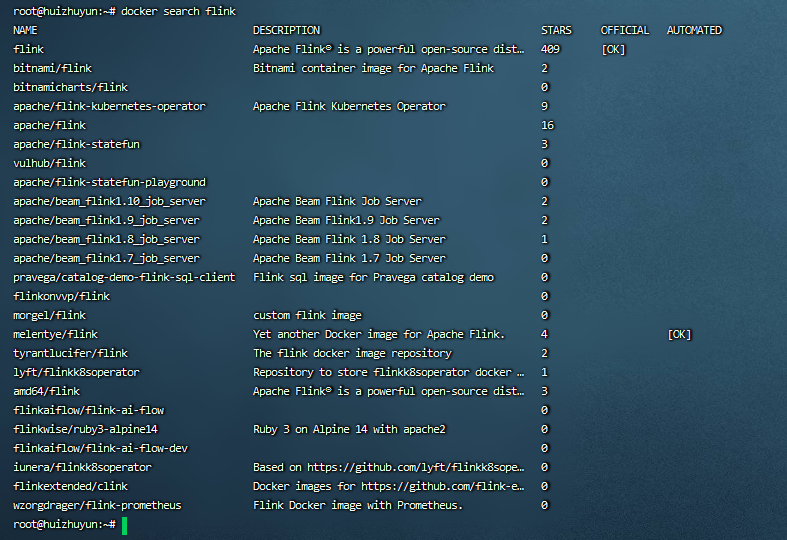Click description 'custom flink image'

point(307,315)
